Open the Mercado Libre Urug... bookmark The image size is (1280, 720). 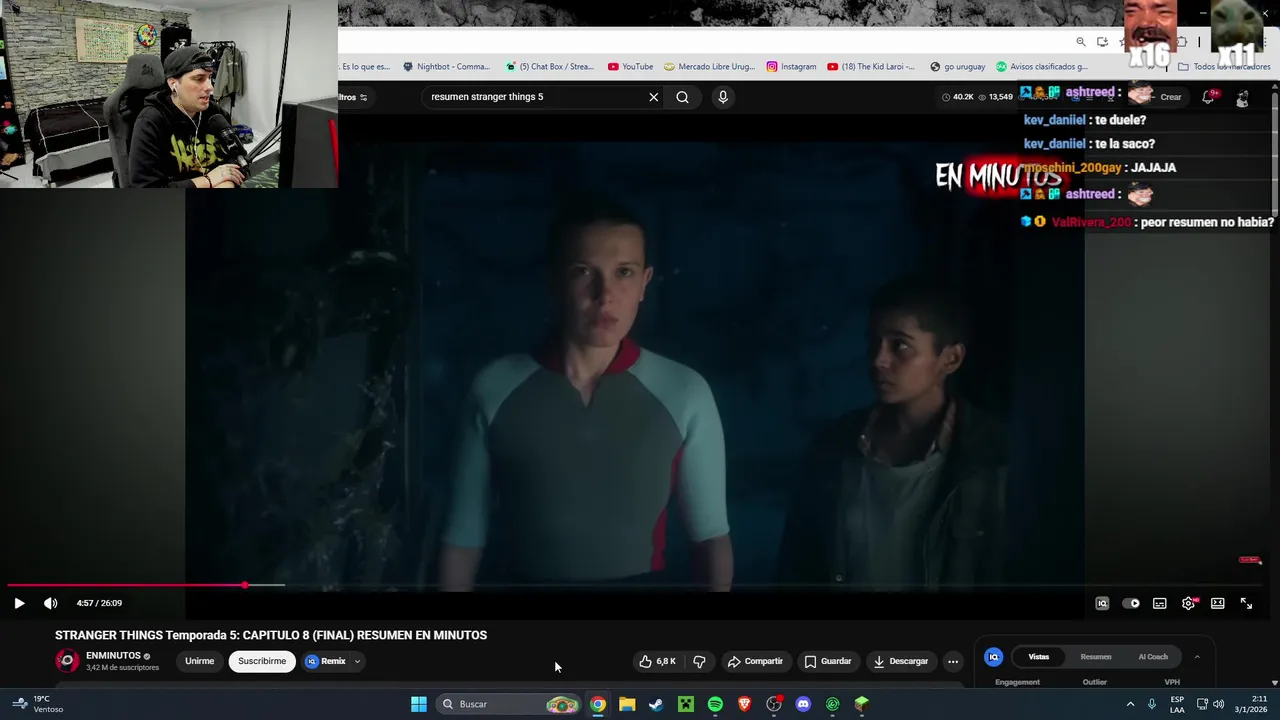coord(709,67)
